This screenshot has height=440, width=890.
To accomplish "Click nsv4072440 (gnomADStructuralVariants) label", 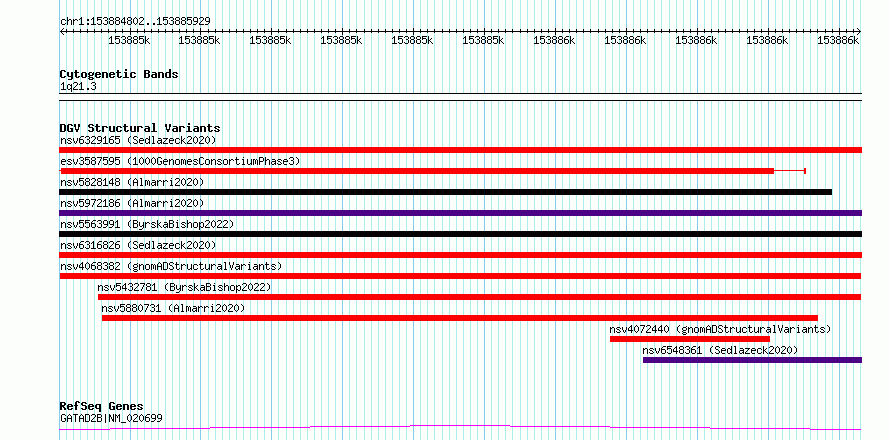I will 720,329.
